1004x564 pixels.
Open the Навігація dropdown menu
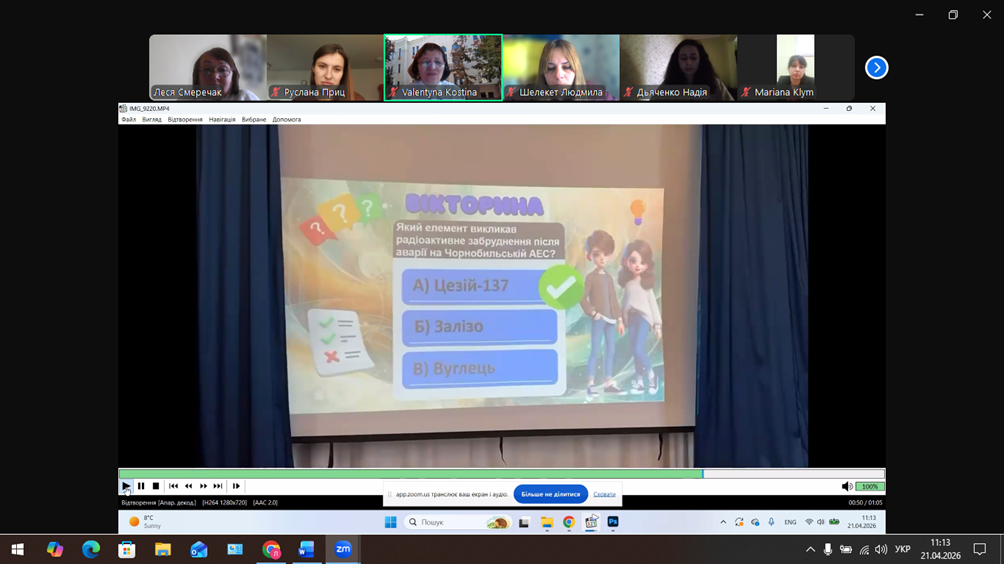222,119
